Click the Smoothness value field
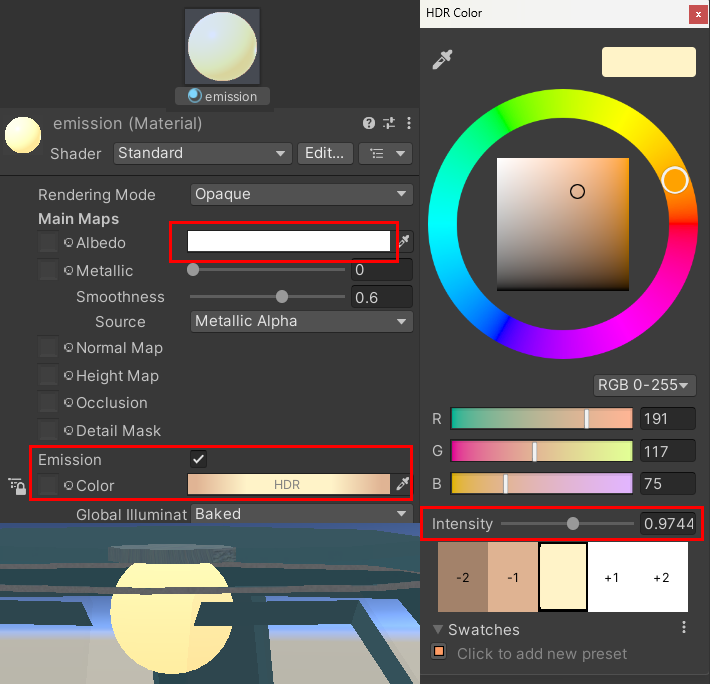 tap(382, 297)
